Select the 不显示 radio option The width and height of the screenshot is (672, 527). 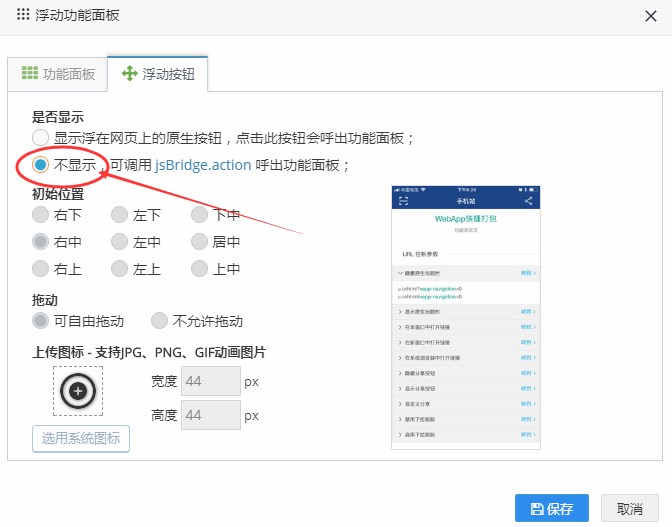pos(40,165)
